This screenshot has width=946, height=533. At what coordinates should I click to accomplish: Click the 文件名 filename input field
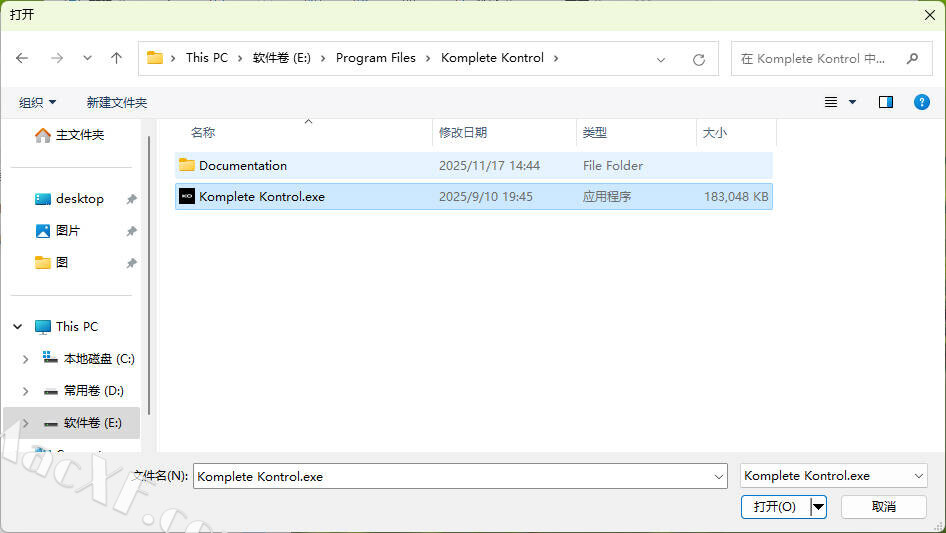450,476
